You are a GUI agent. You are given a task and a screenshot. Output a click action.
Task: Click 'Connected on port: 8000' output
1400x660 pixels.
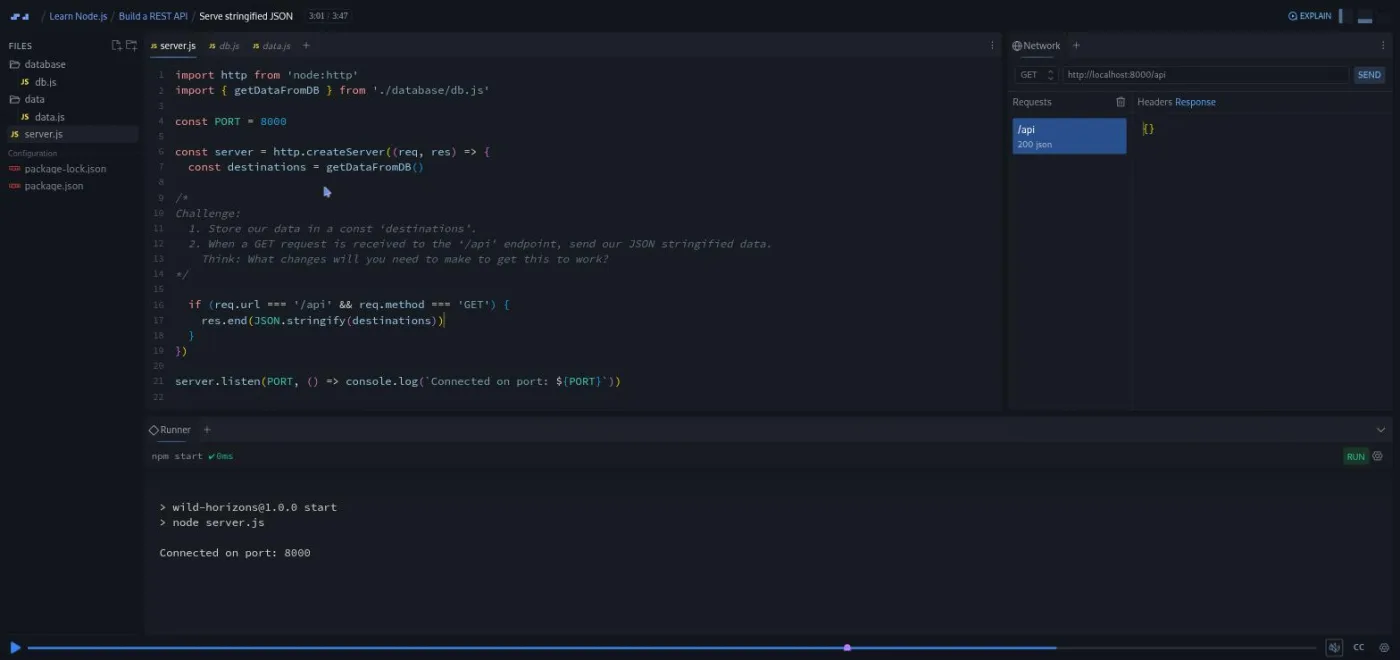(x=235, y=552)
